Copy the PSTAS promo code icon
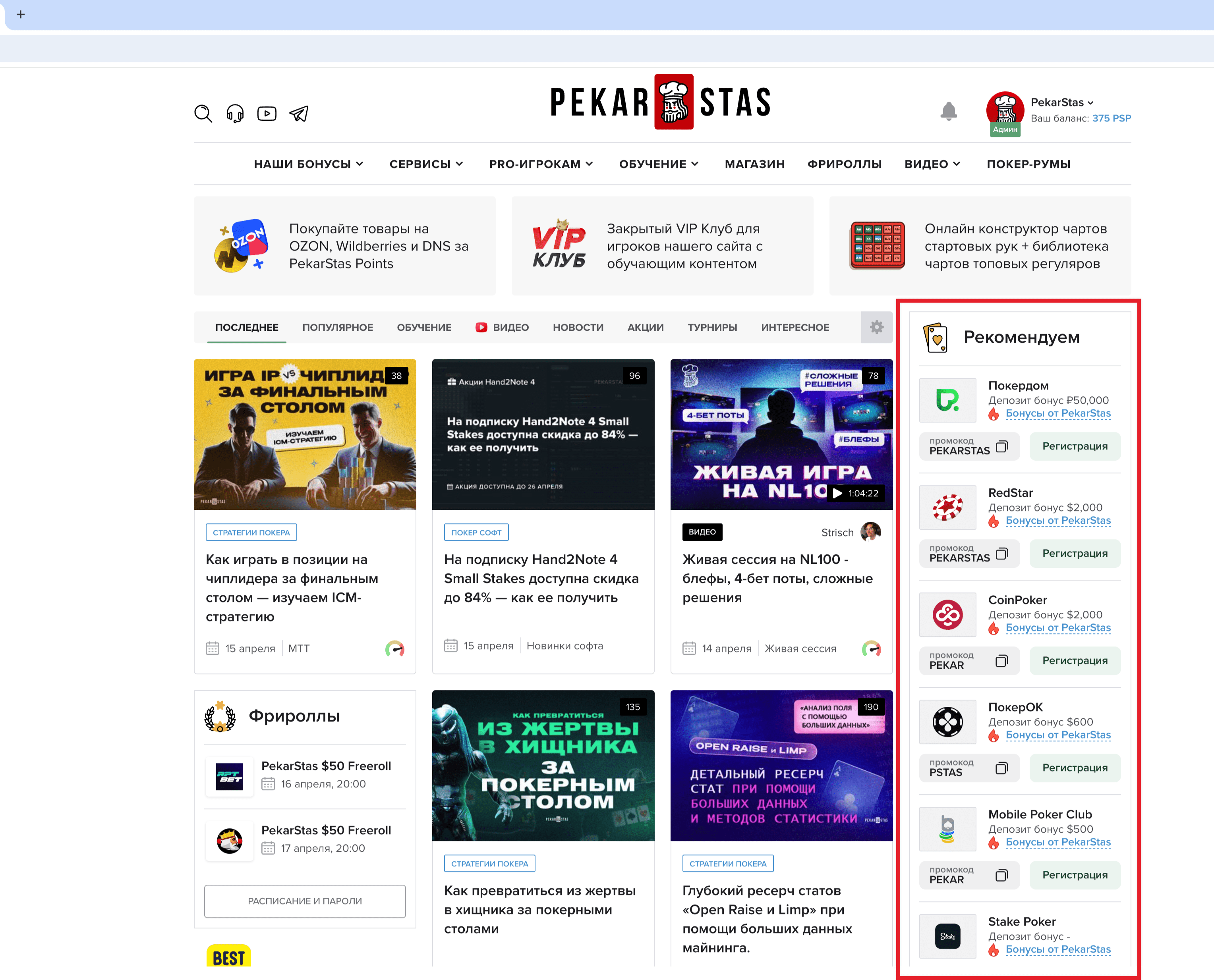 (1001, 768)
